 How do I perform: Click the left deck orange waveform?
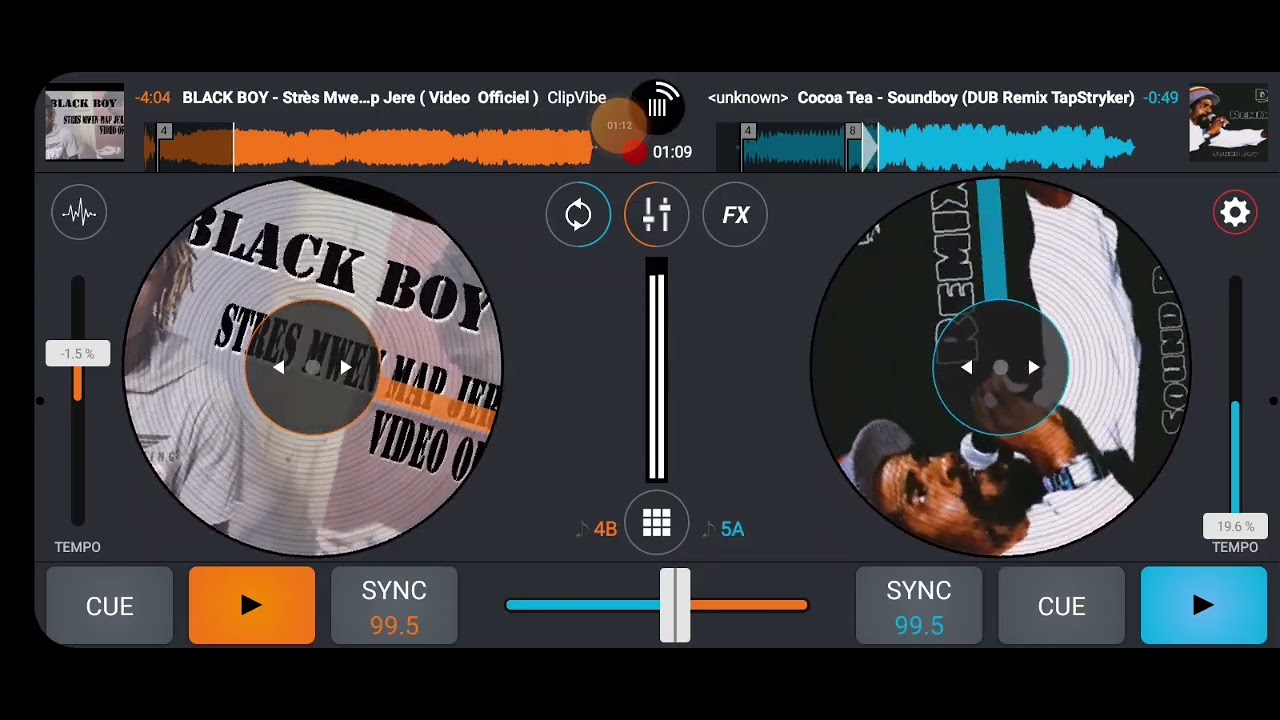pyautogui.click(x=370, y=148)
